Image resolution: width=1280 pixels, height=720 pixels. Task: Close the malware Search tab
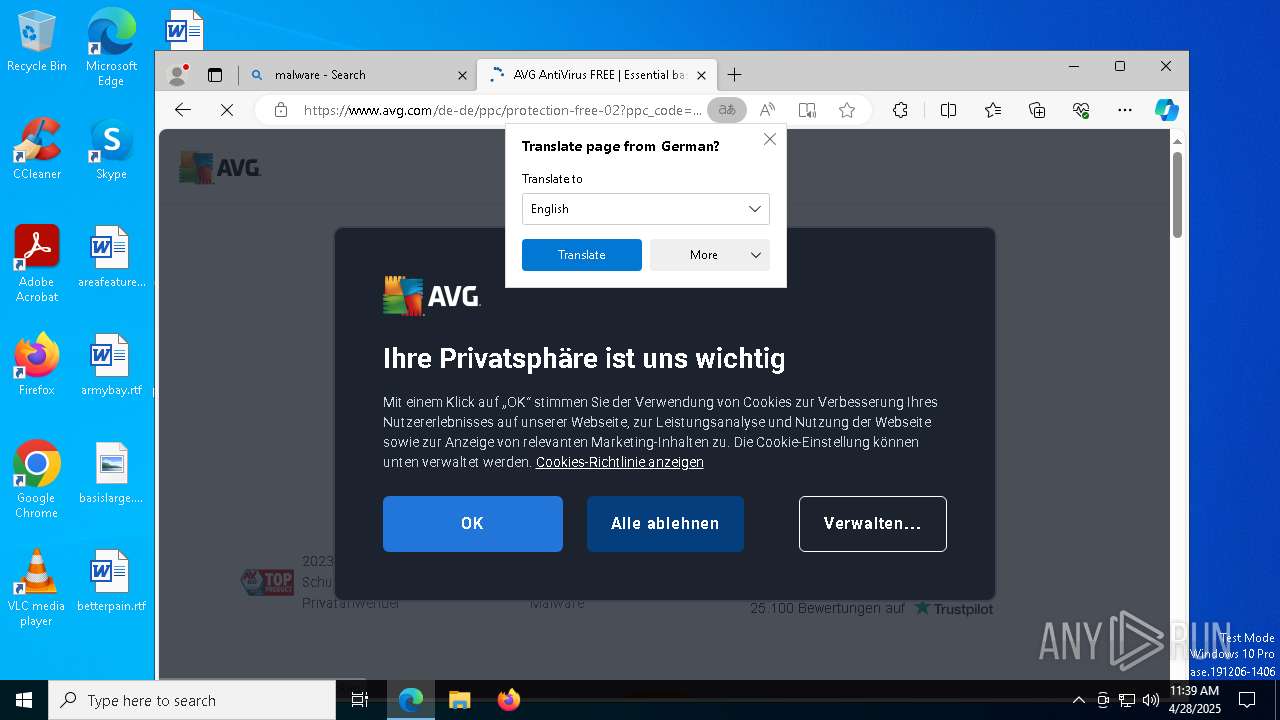coord(462,75)
